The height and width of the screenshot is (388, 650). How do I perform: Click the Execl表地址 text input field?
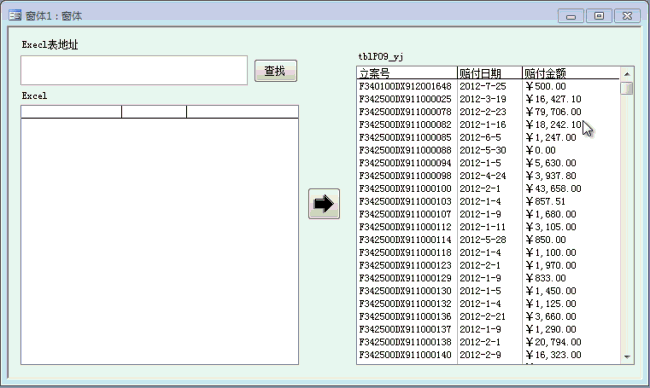(x=134, y=70)
